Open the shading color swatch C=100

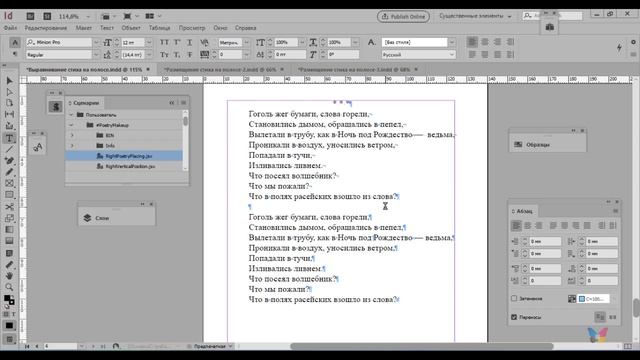[593, 299]
